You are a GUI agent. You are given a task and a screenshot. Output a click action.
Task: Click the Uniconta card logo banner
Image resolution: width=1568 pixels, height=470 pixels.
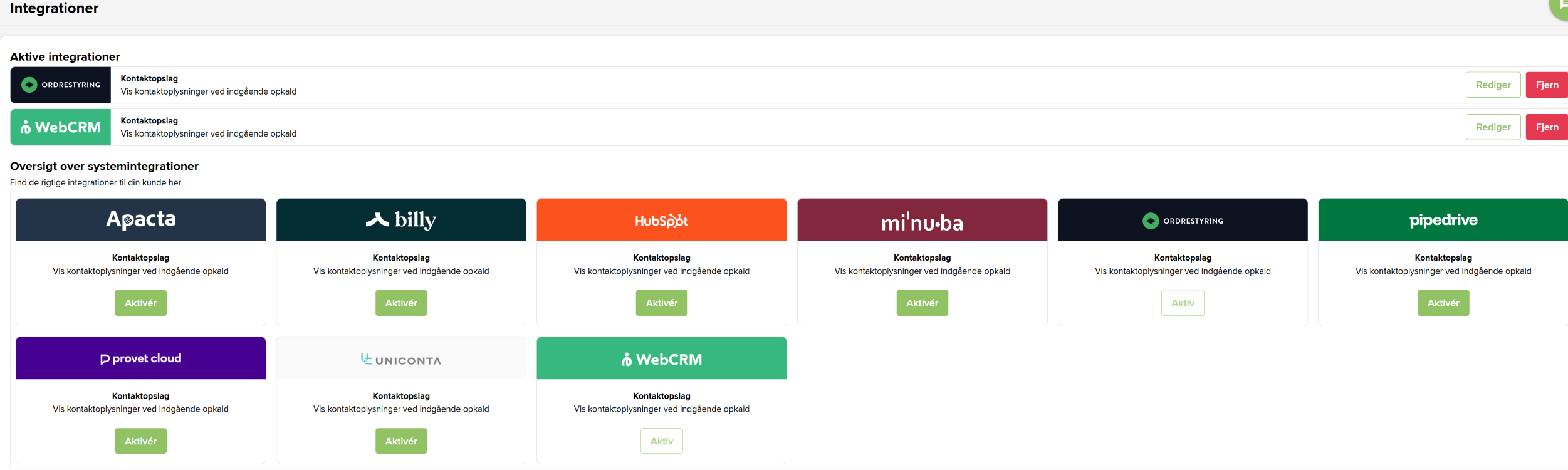click(x=401, y=358)
